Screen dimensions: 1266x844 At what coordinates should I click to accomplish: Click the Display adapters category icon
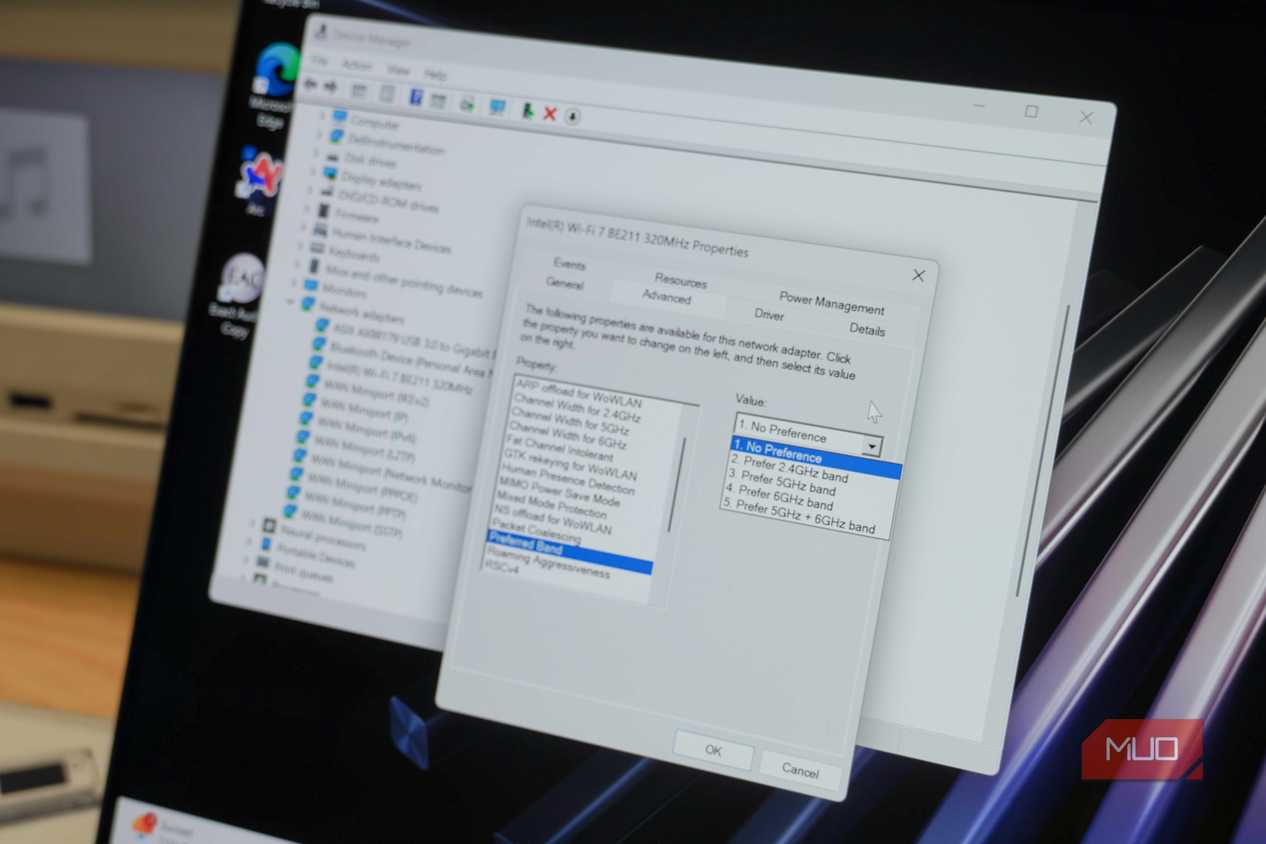click(x=329, y=175)
